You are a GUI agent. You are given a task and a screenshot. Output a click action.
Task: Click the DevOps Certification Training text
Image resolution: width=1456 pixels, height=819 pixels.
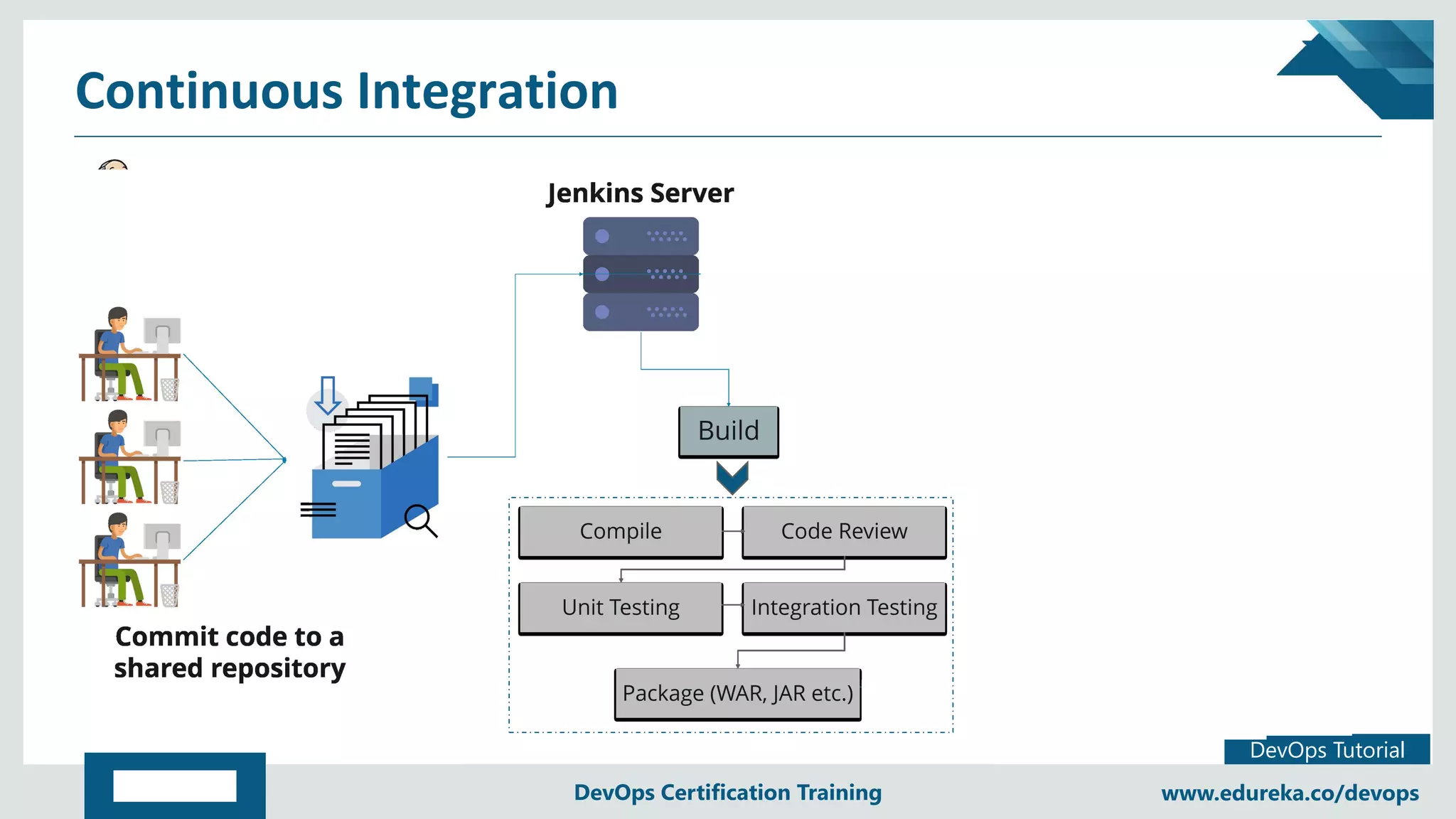click(727, 792)
